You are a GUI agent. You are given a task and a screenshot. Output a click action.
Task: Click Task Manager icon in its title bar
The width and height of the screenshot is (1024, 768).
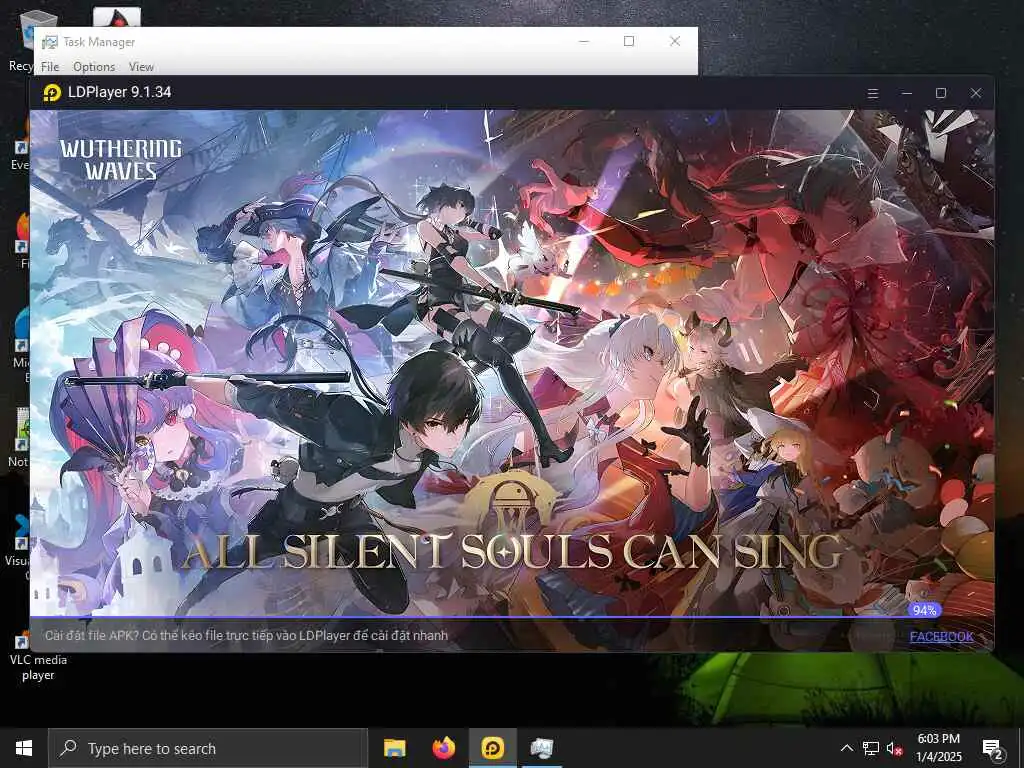(x=50, y=42)
